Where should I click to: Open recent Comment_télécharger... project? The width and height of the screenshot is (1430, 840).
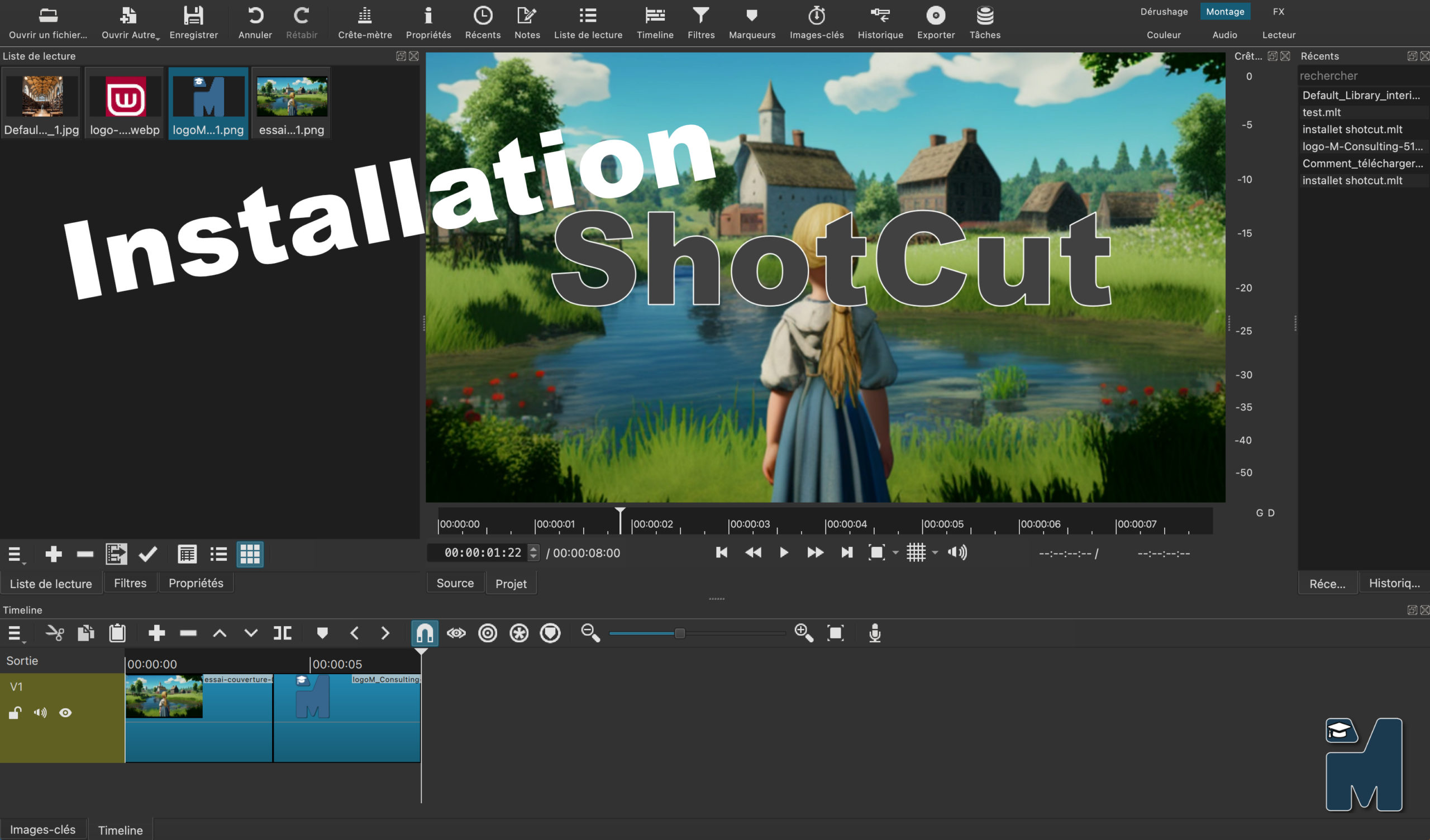coord(1364,163)
